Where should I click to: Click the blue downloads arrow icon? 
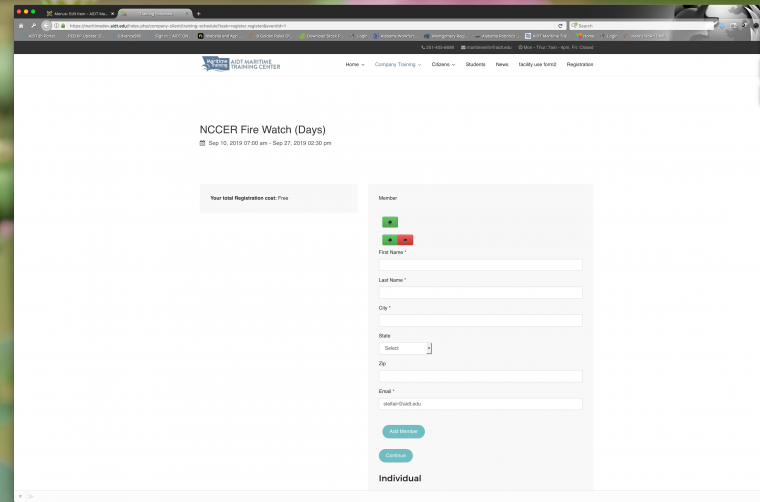tap(722, 26)
